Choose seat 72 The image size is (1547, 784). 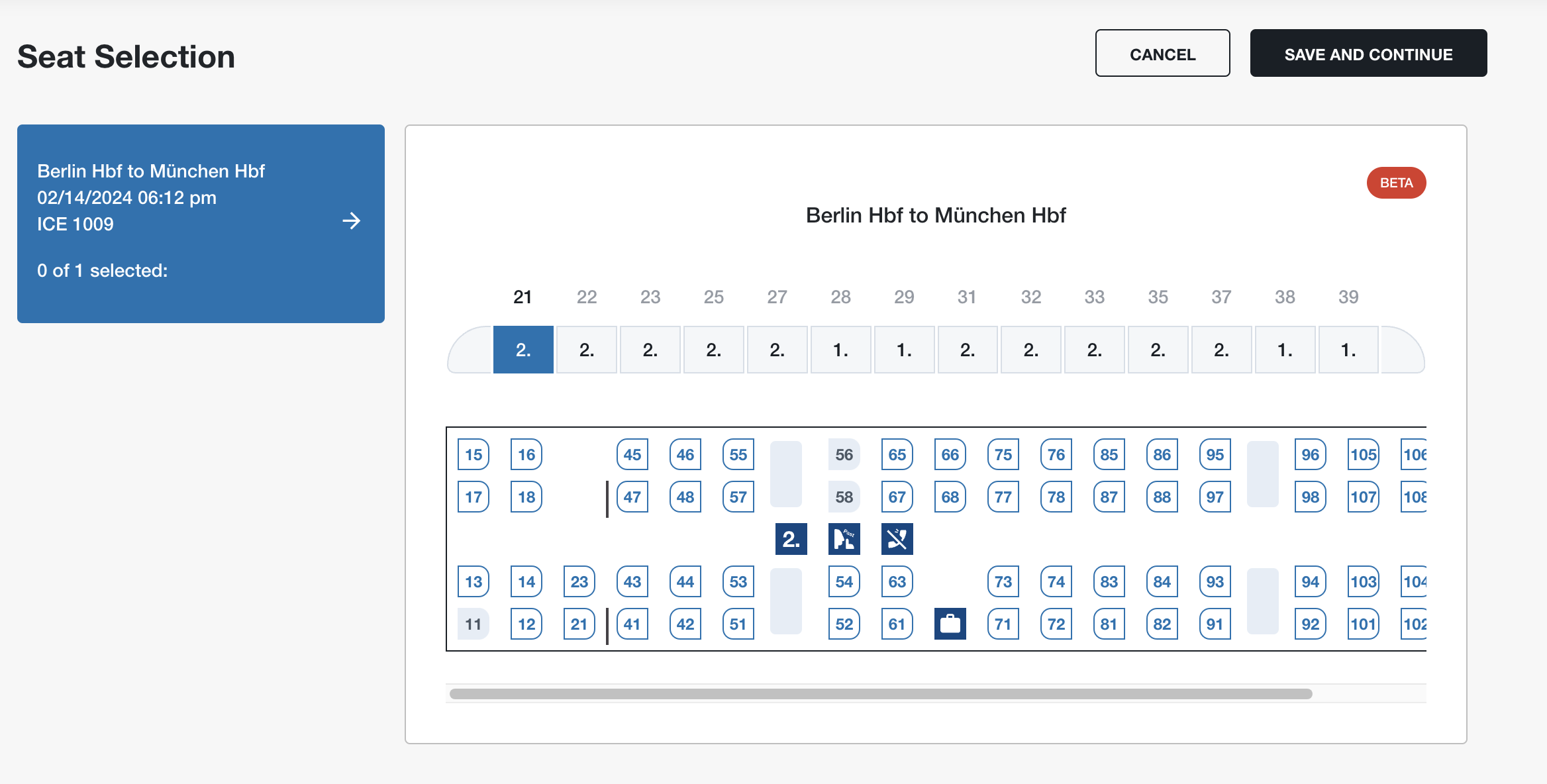1056,624
